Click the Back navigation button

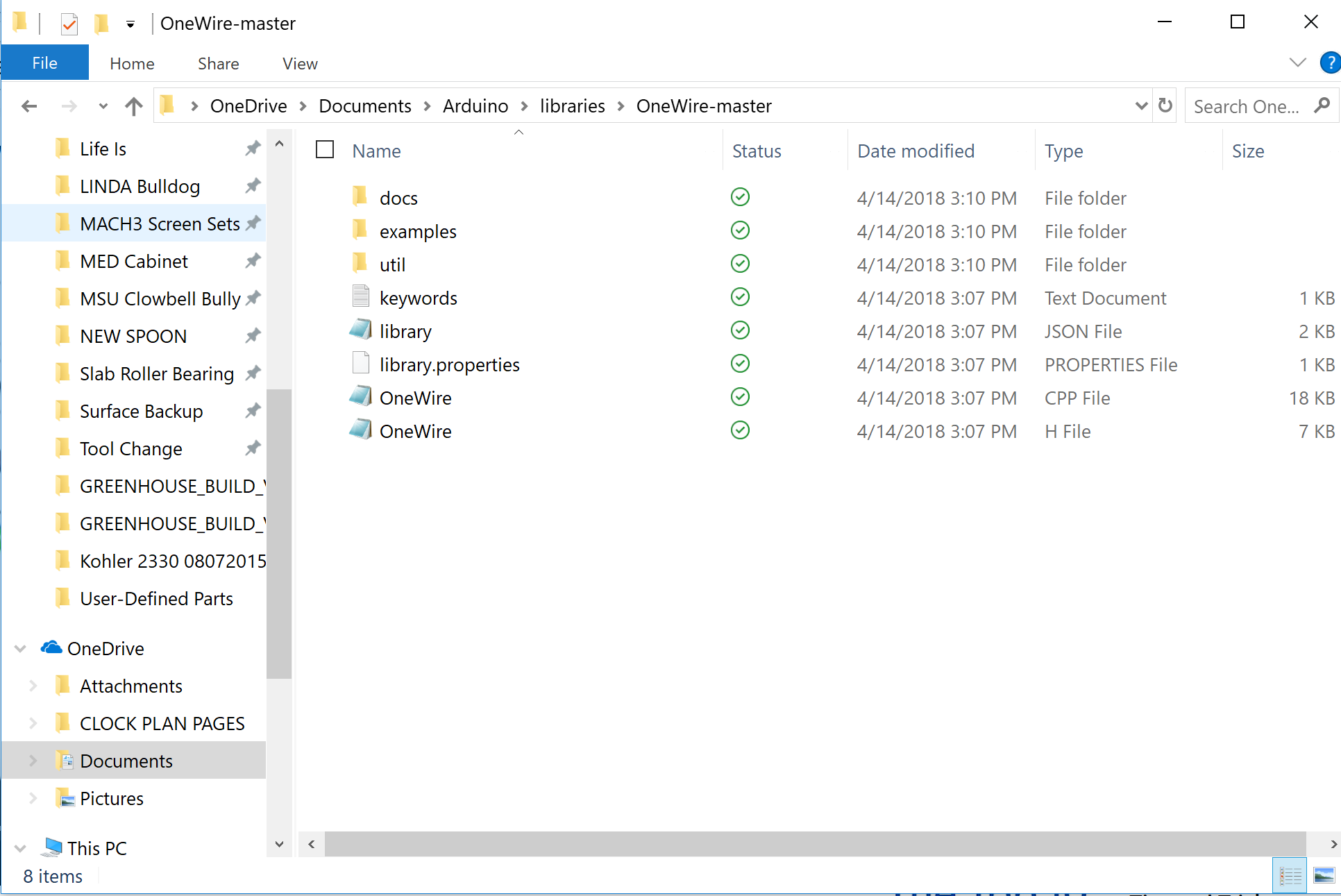(29, 105)
